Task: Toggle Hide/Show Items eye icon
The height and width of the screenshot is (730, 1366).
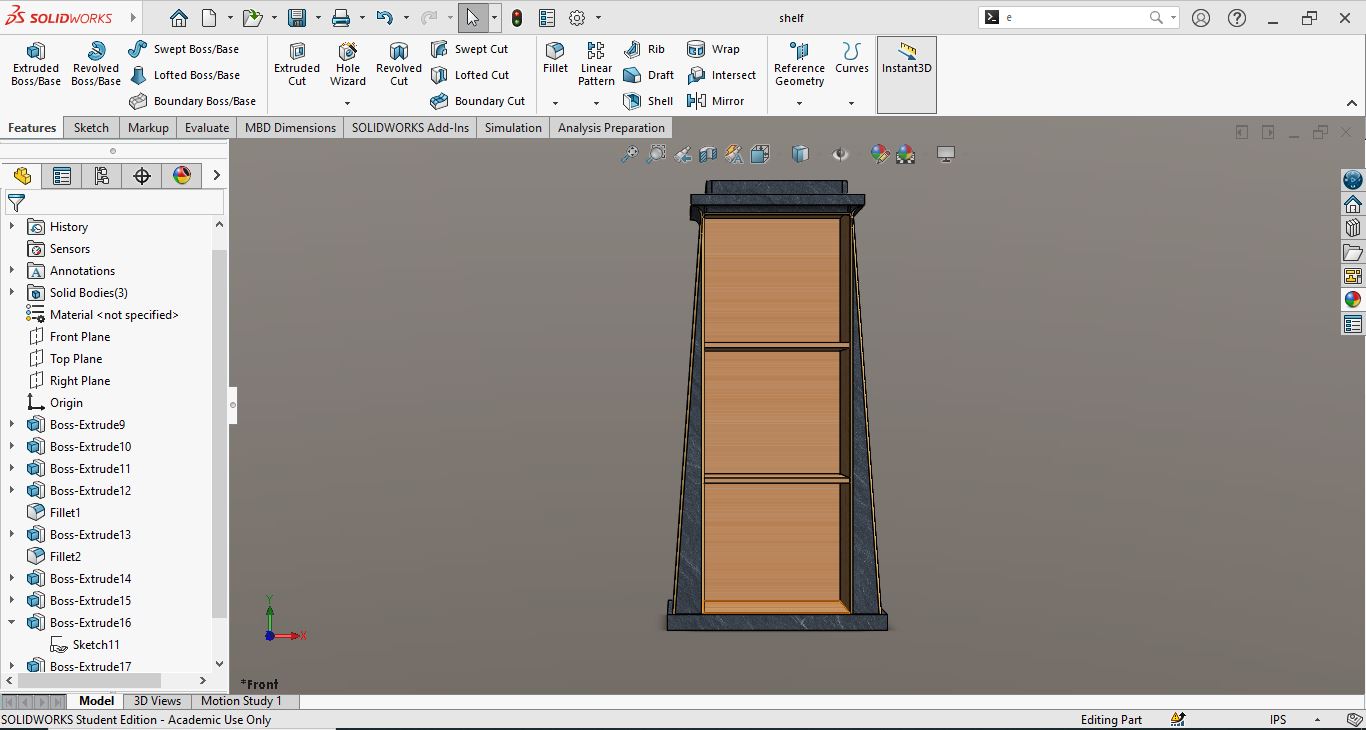Action: point(840,154)
